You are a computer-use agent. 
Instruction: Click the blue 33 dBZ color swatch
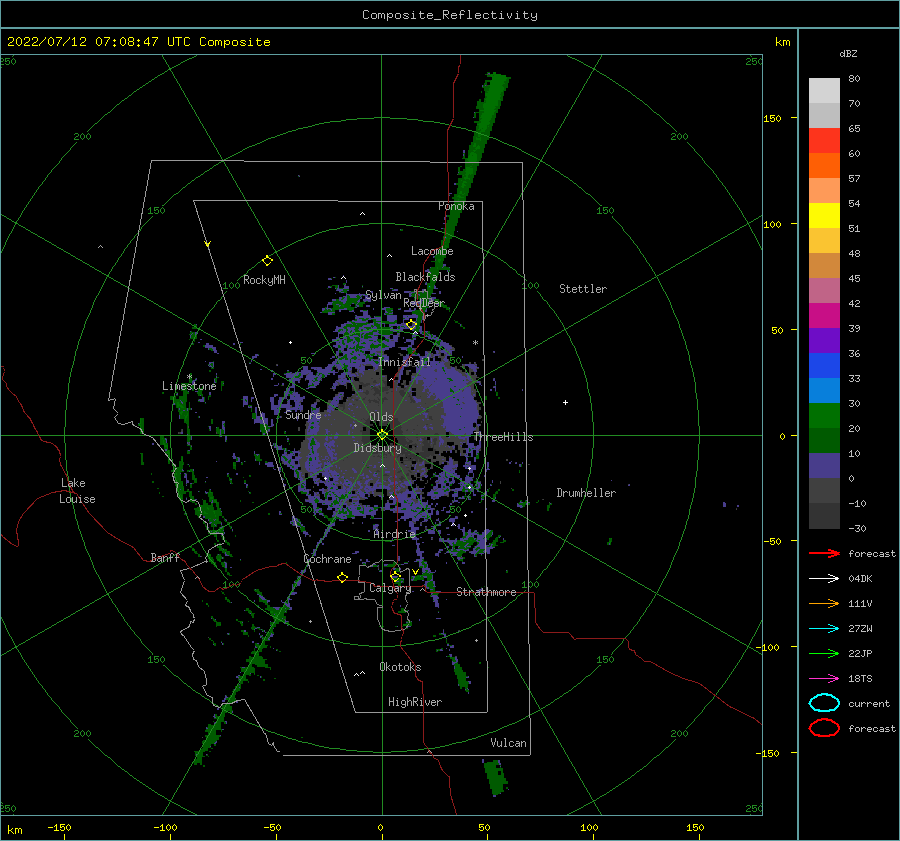[824, 366]
